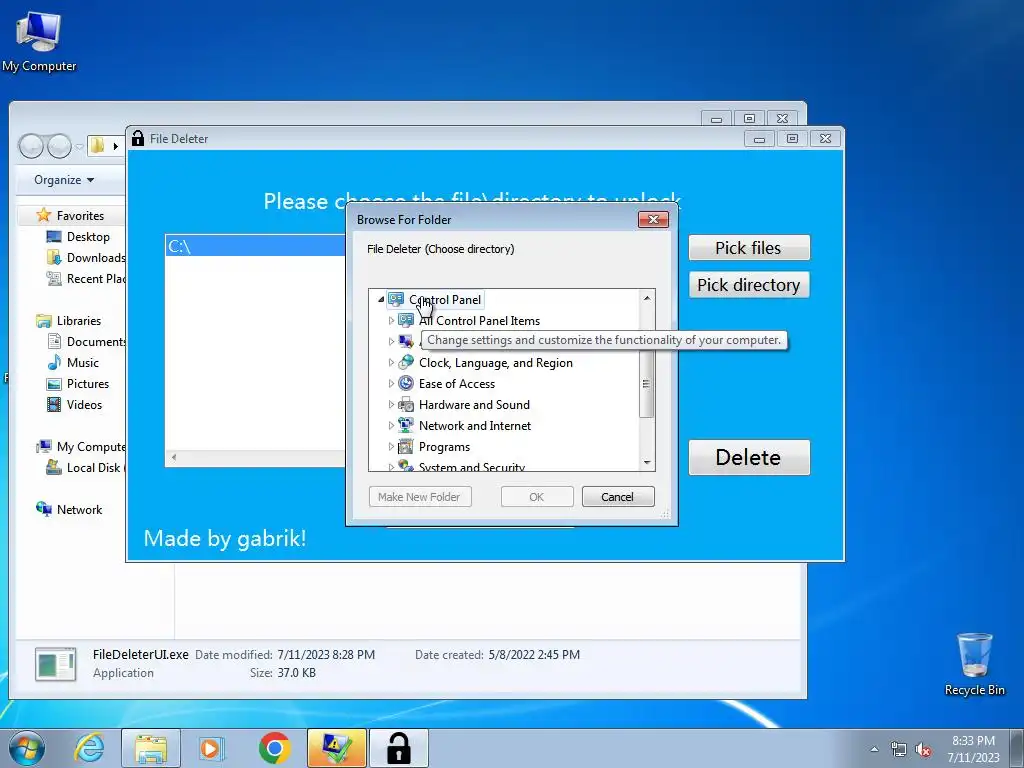Click folder tree scrollbar down arrow
Screen dimensions: 1024x768
pos(647,462)
